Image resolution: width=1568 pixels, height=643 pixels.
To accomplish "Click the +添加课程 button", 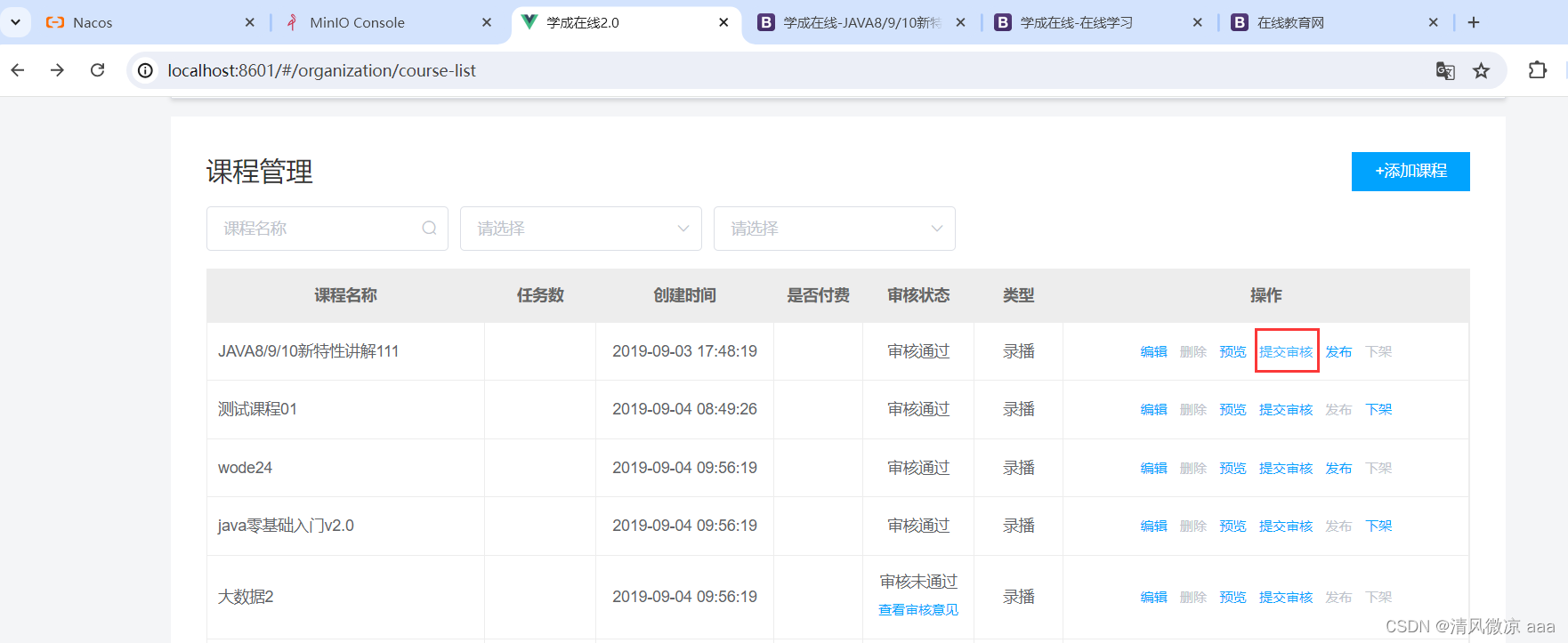I will pos(1410,171).
